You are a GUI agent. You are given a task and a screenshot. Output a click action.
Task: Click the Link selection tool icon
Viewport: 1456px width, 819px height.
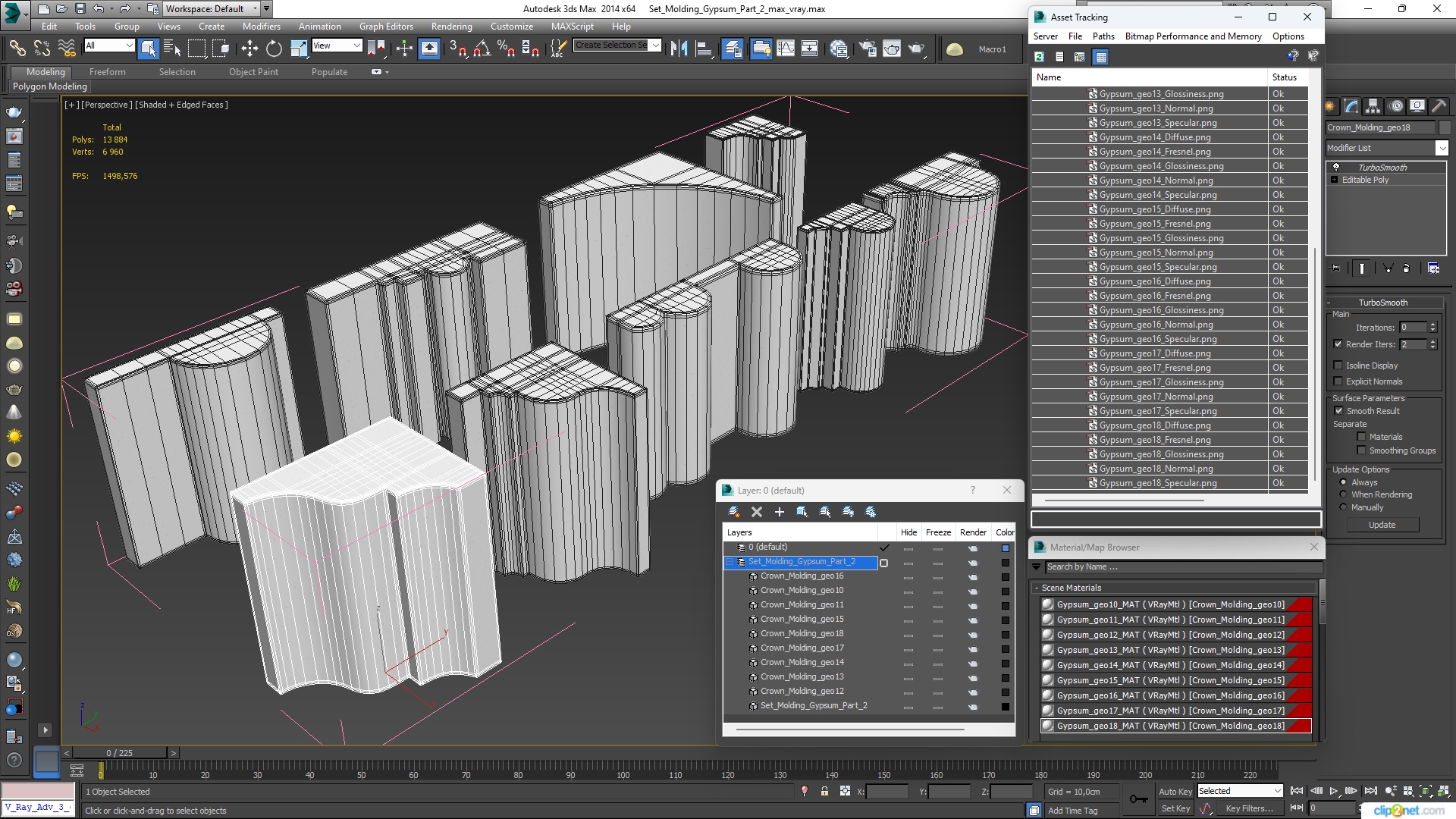[17, 49]
